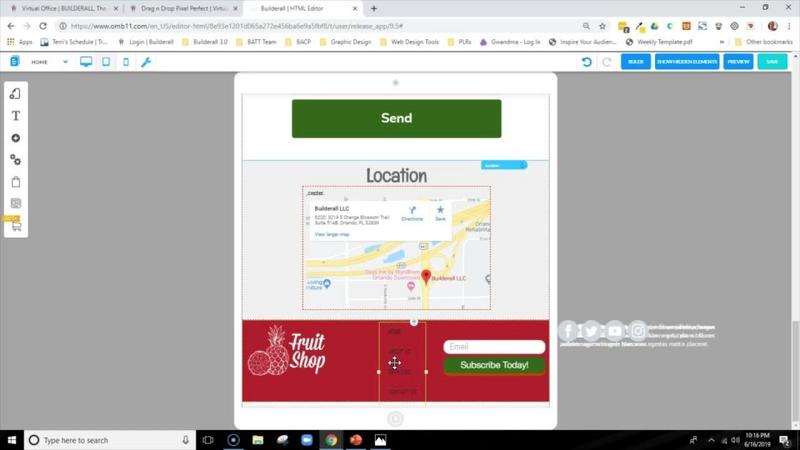This screenshot has height=450, width=800.
Task: Bookmark this page with the star icon
Action: pos(602,26)
